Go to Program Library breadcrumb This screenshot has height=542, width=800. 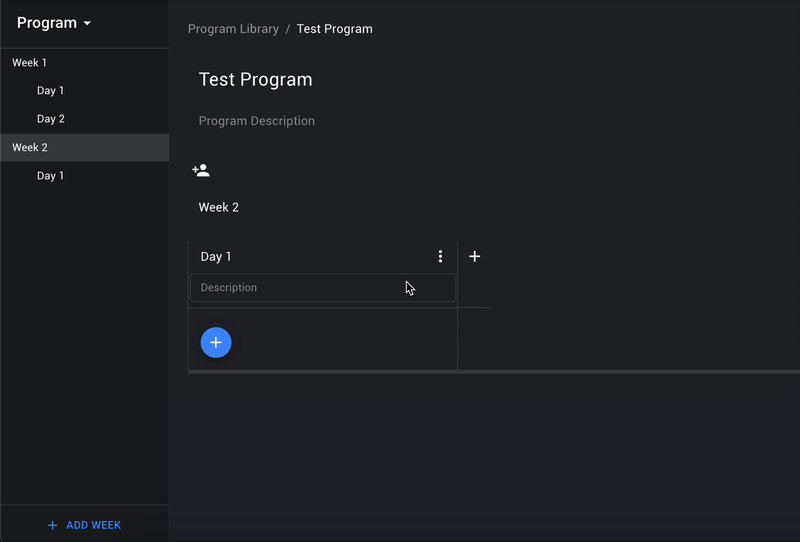(x=233, y=29)
